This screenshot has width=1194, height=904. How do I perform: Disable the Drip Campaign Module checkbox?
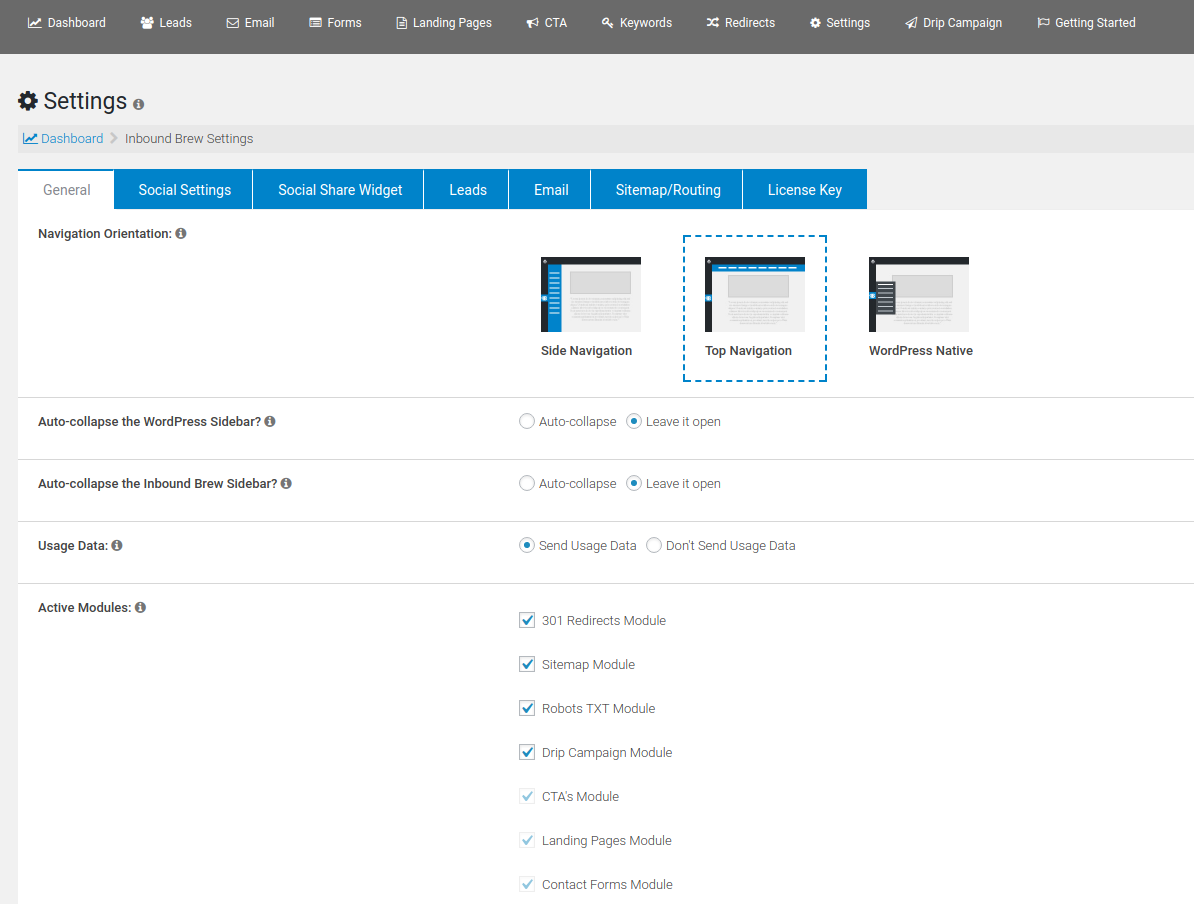tap(527, 752)
